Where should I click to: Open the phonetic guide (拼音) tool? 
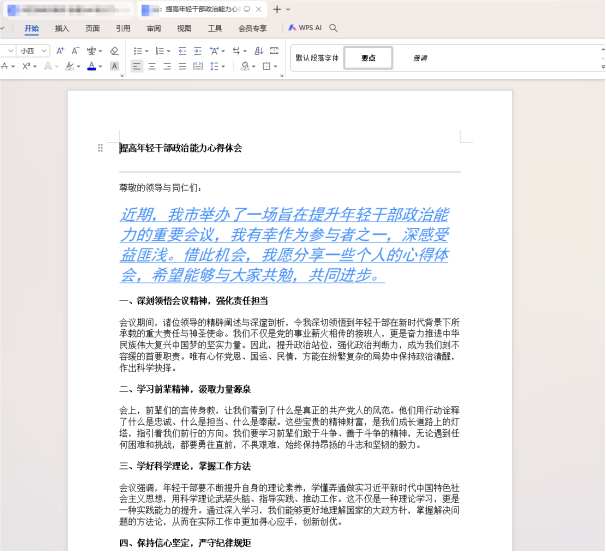click(91, 51)
